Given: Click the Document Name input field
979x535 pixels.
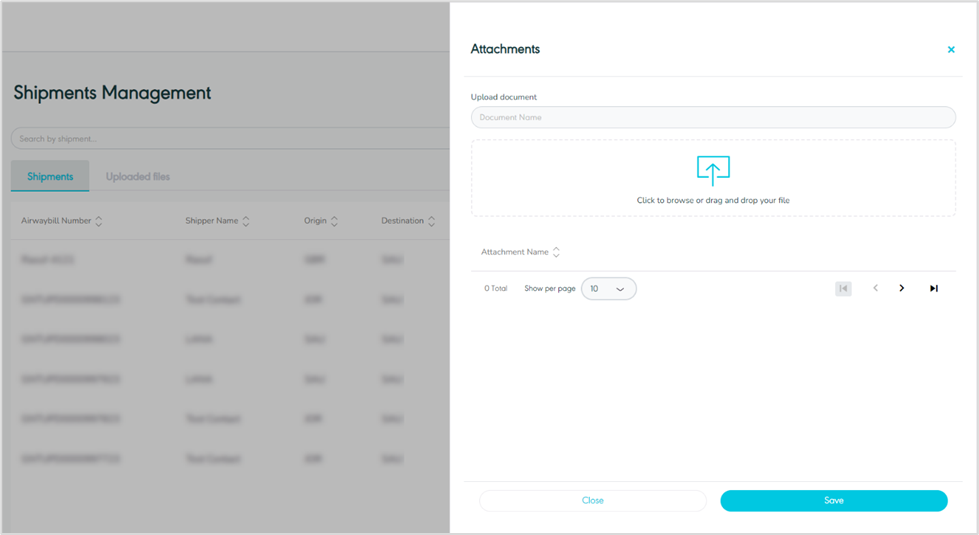Looking at the screenshot, I should click(712, 118).
